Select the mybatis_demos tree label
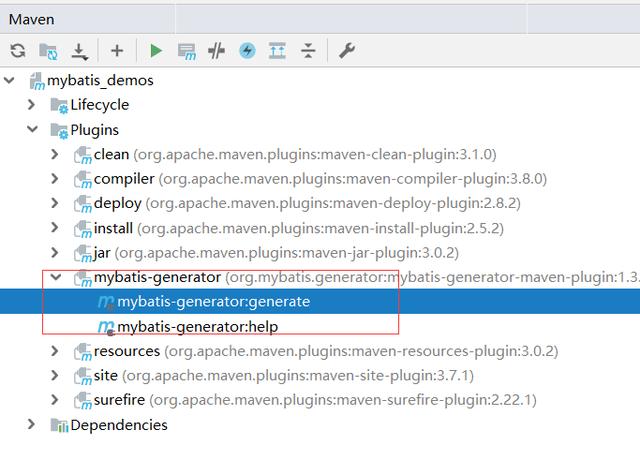Screen dimensions: 640x460 point(100,80)
